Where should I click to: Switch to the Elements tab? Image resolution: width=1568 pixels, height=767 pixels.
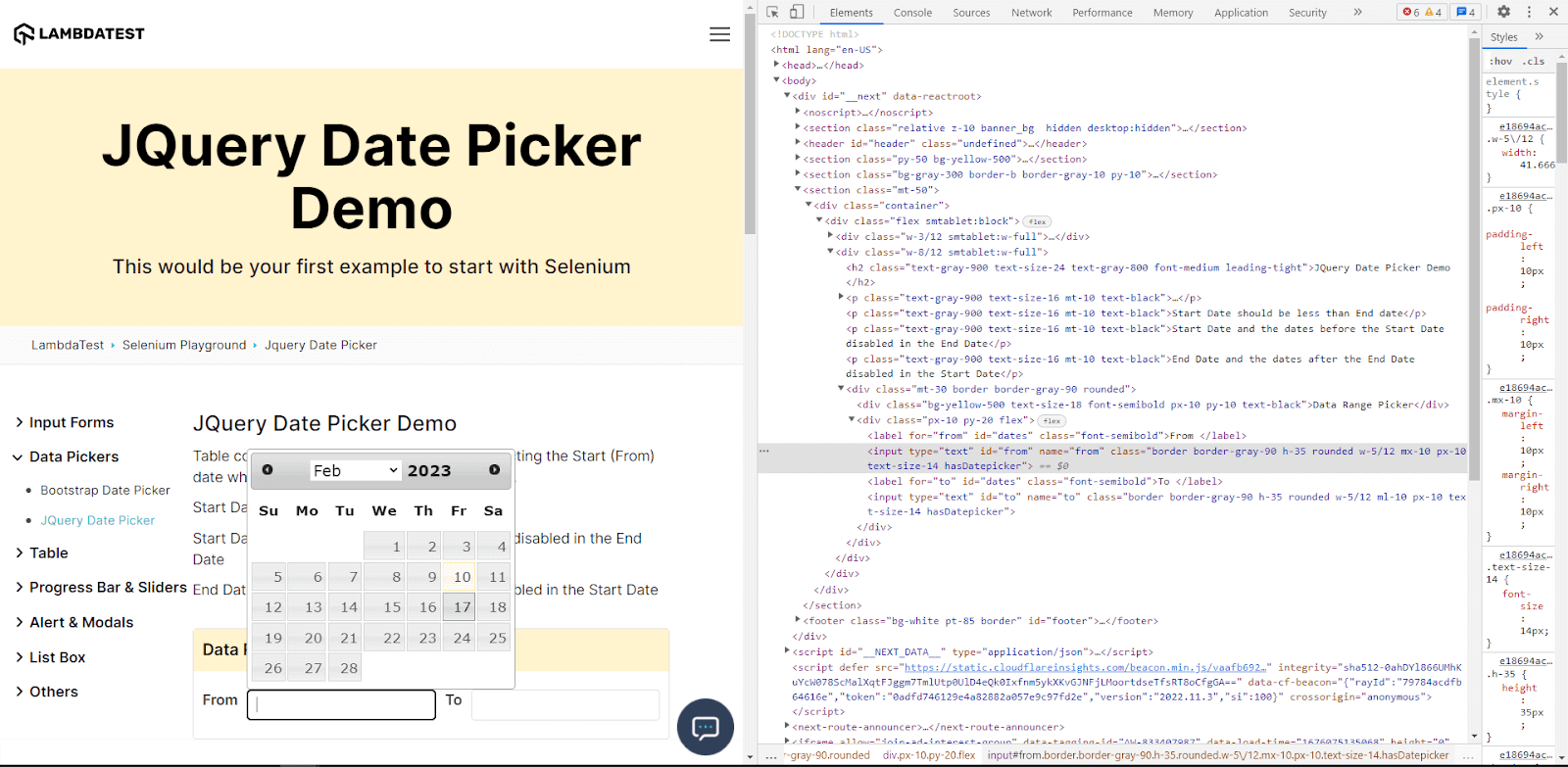tap(851, 13)
